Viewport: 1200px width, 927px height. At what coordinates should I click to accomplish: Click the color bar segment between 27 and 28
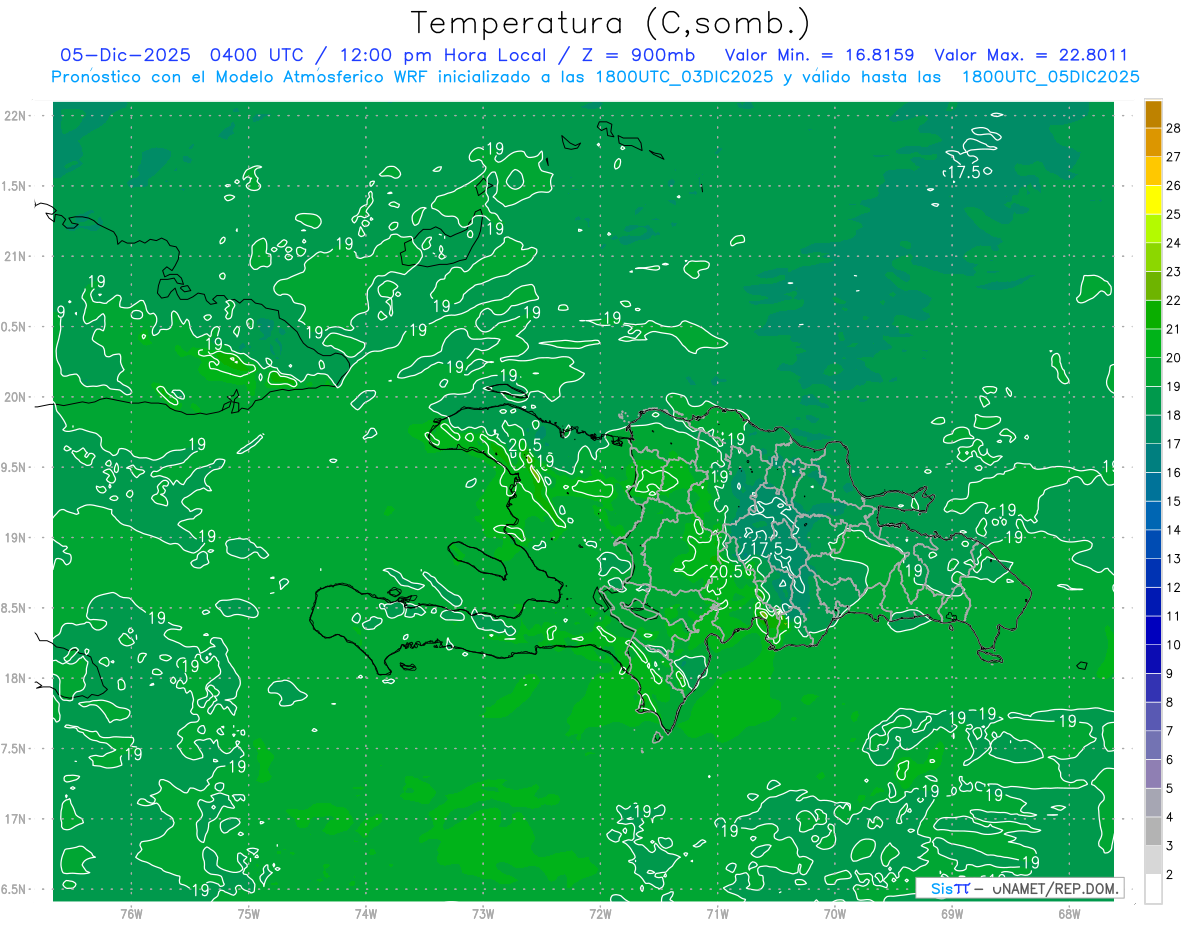(x=1153, y=142)
